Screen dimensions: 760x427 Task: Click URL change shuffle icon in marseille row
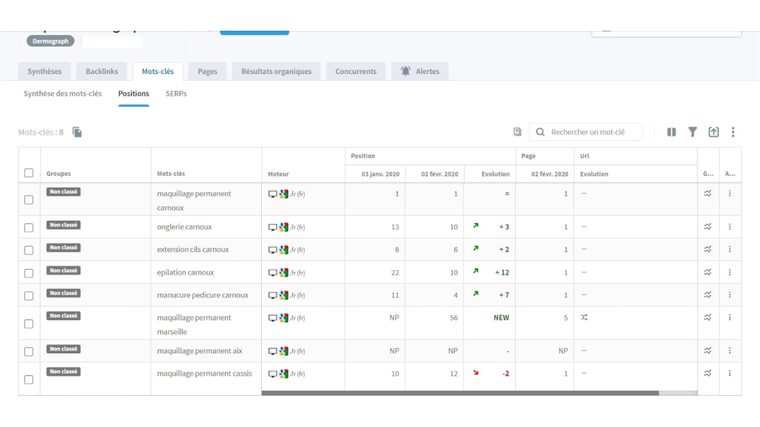(584, 317)
